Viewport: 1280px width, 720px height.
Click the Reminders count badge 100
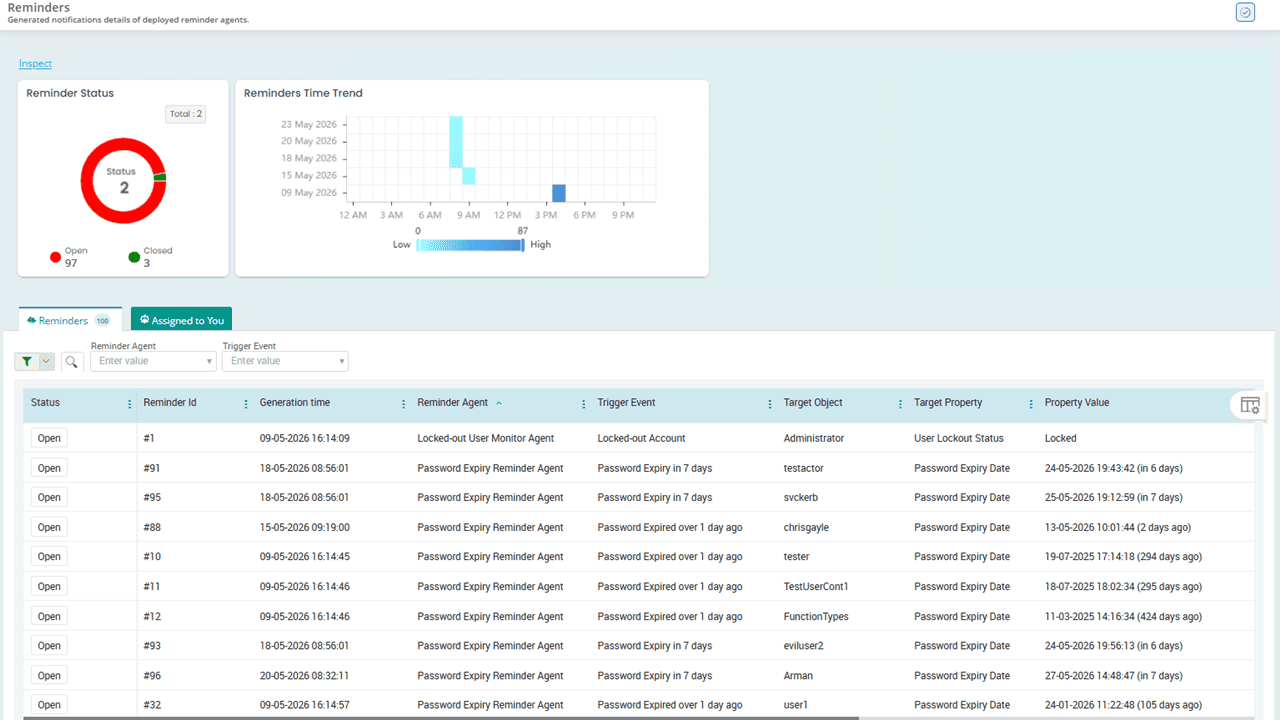point(103,321)
